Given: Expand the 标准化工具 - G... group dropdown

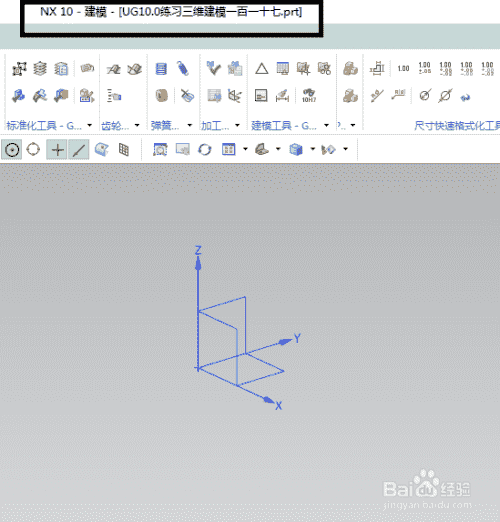Looking at the screenshot, I should point(90,125).
